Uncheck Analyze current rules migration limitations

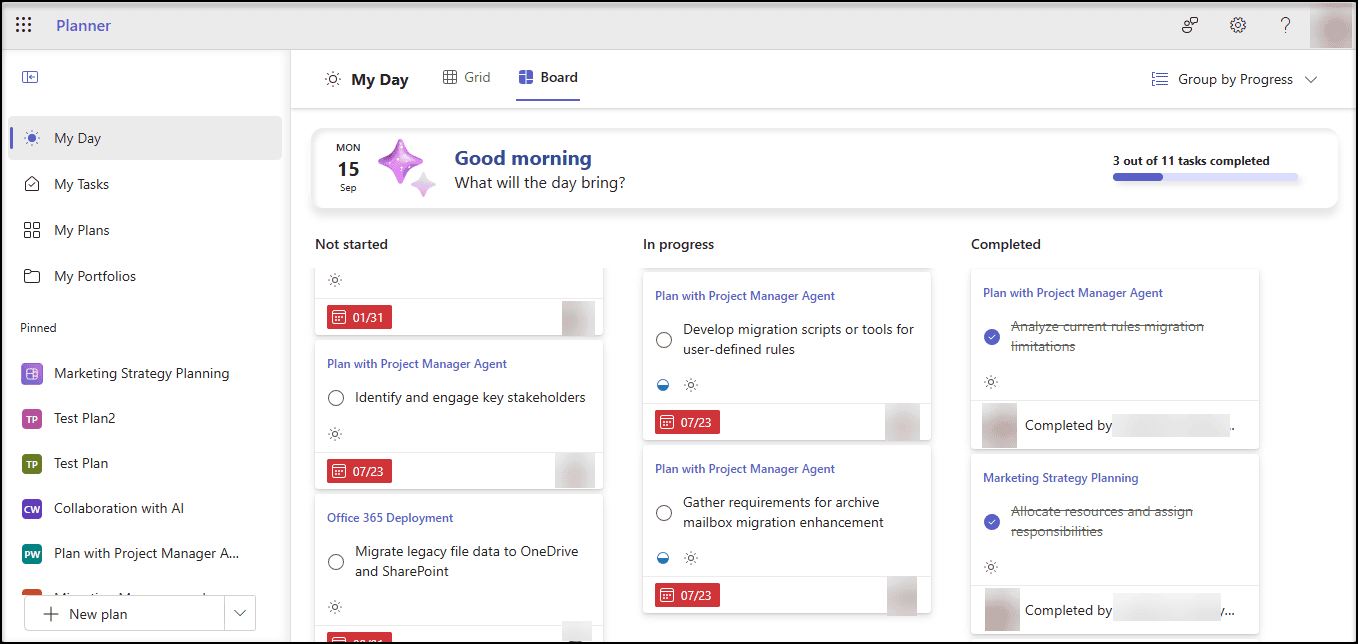(x=992, y=337)
